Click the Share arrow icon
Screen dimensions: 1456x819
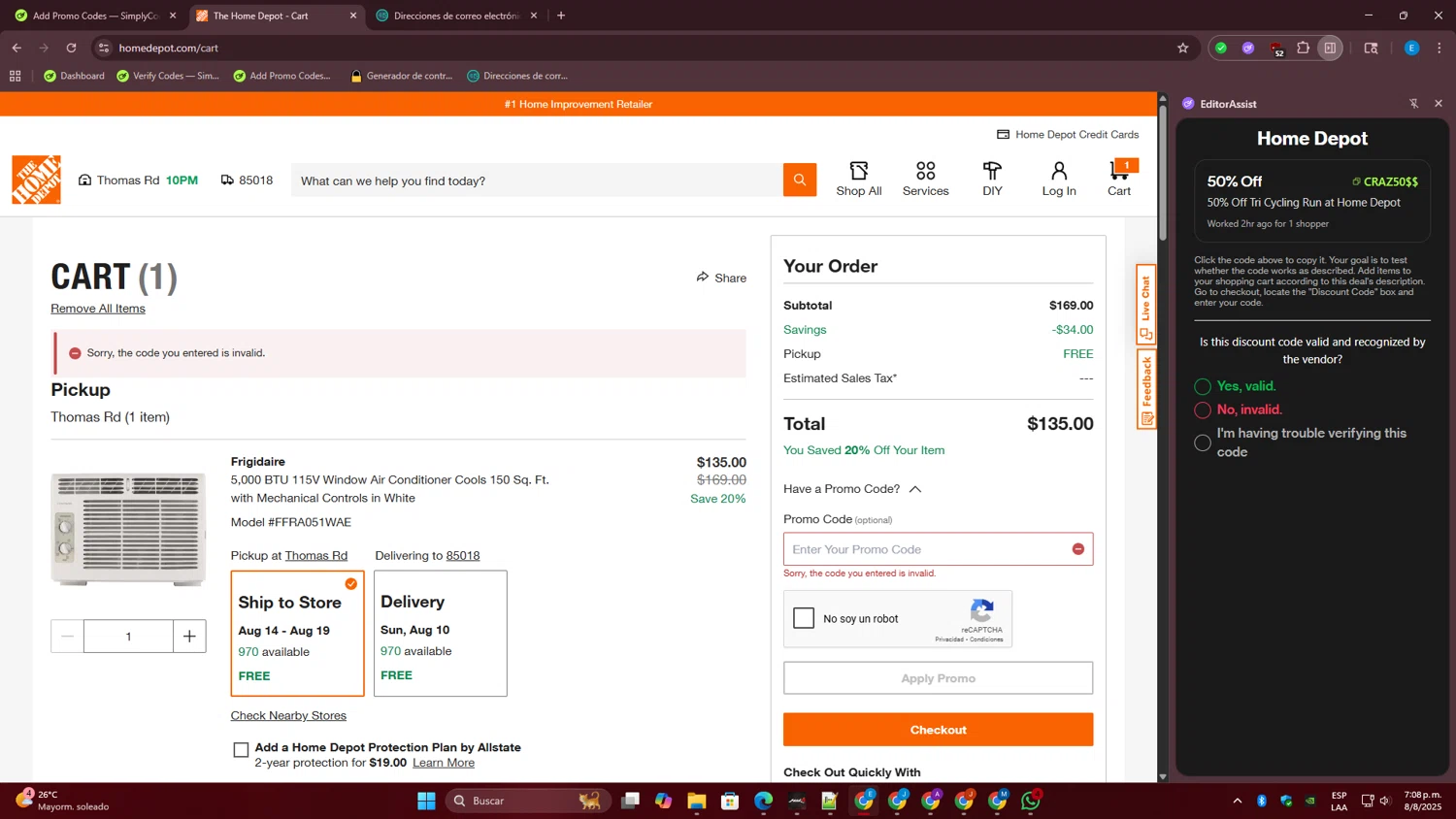pos(703,278)
